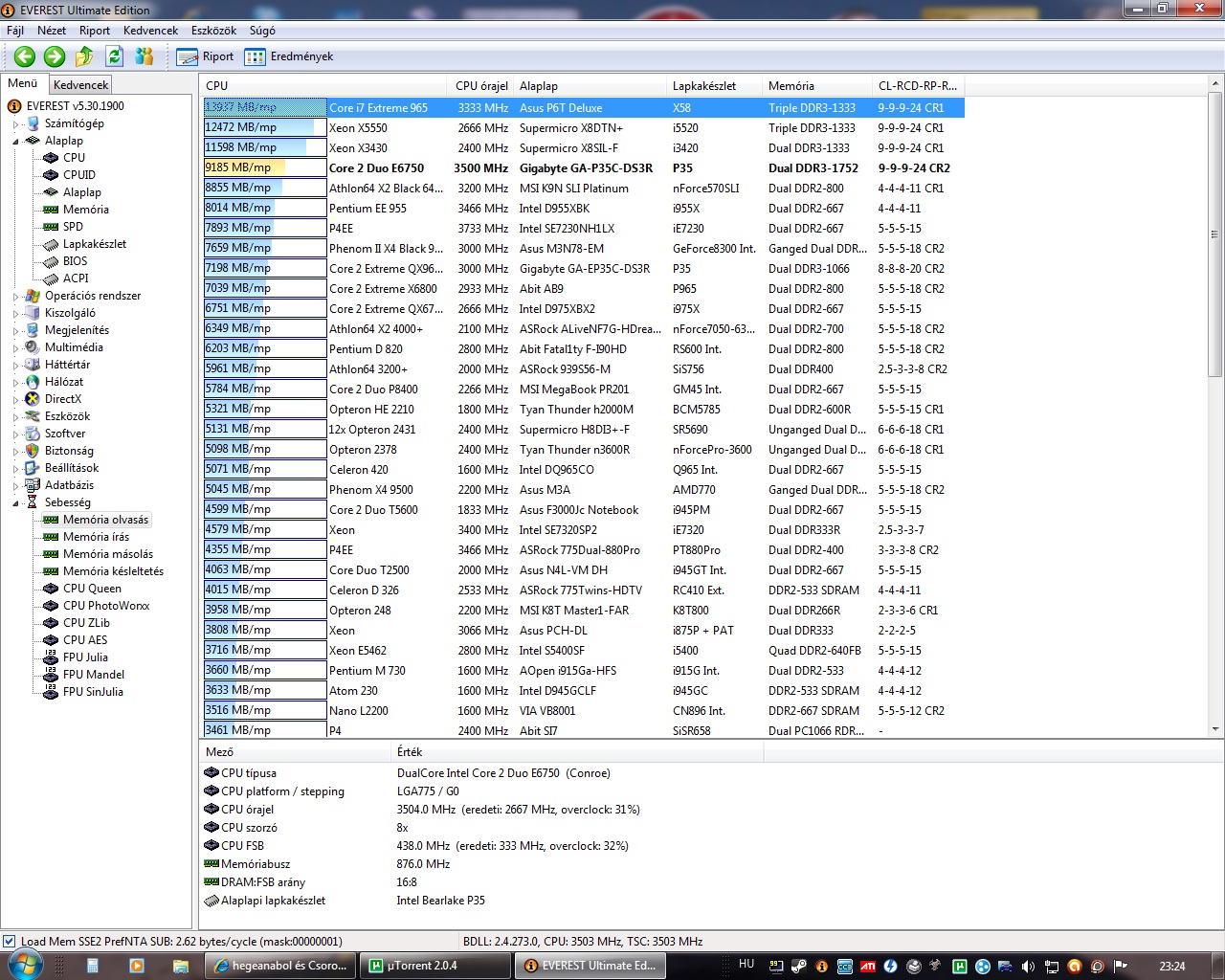This screenshot has height=980, width=1225.
Task: Open Riport from the toolbar
Action: point(206,56)
